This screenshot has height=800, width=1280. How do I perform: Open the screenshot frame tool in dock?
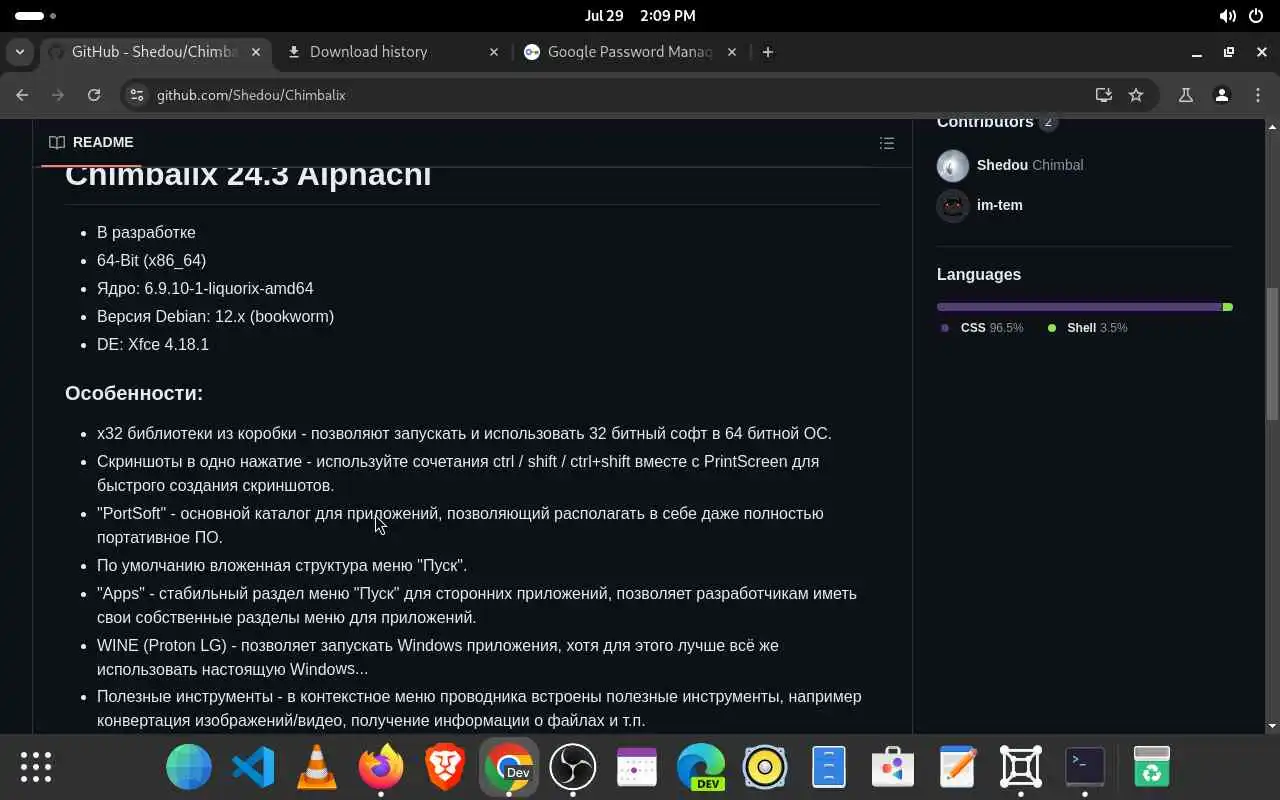1021,767
